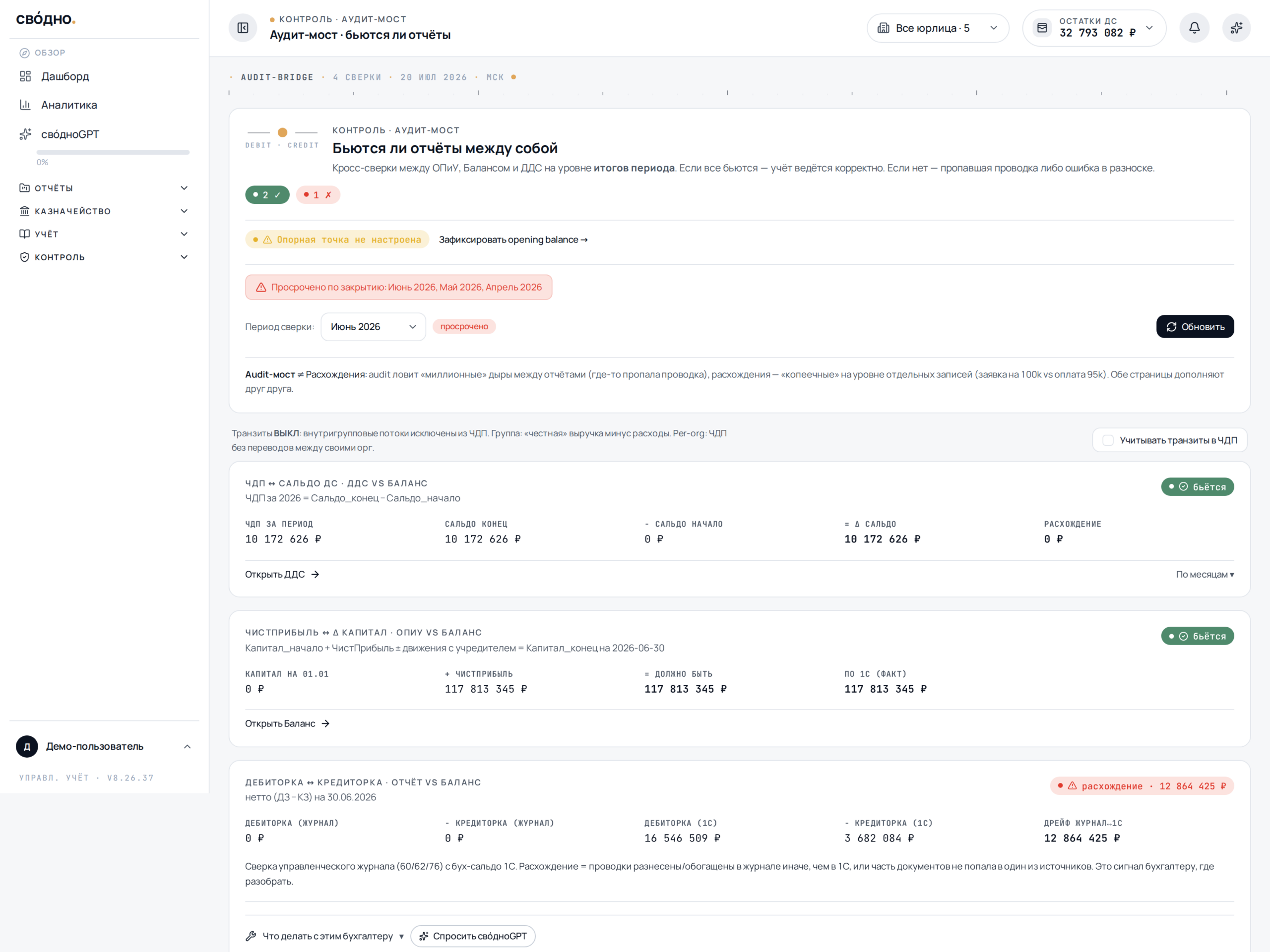
Task: Expand the Отчёты sidebar section chevron
Action: point(185,187)
